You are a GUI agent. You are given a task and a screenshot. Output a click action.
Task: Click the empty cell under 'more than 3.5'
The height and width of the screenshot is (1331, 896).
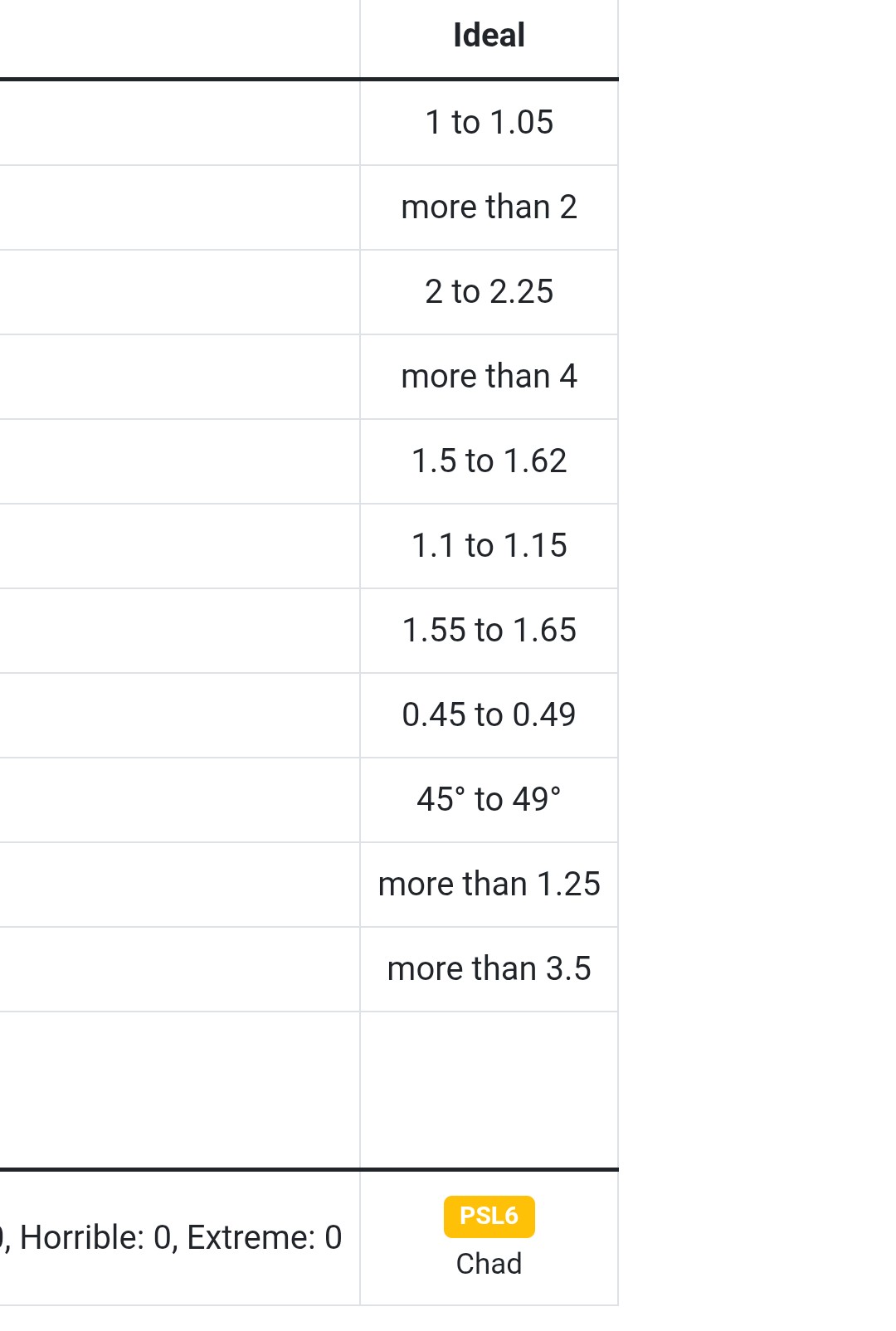(x=489, y=1090)
